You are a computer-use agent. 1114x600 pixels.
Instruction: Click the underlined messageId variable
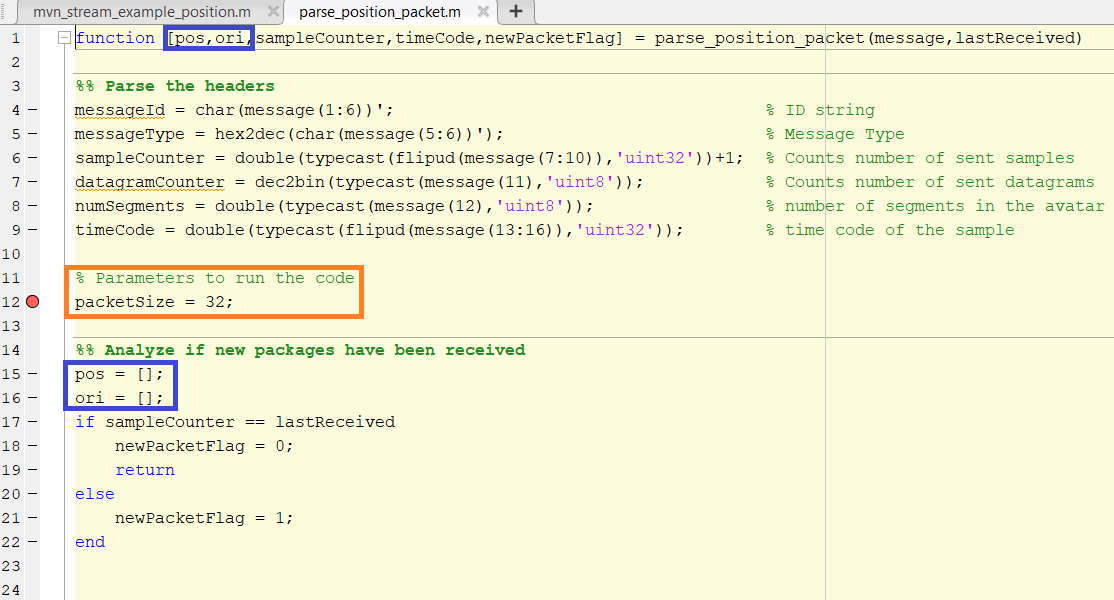click(120, 111)
